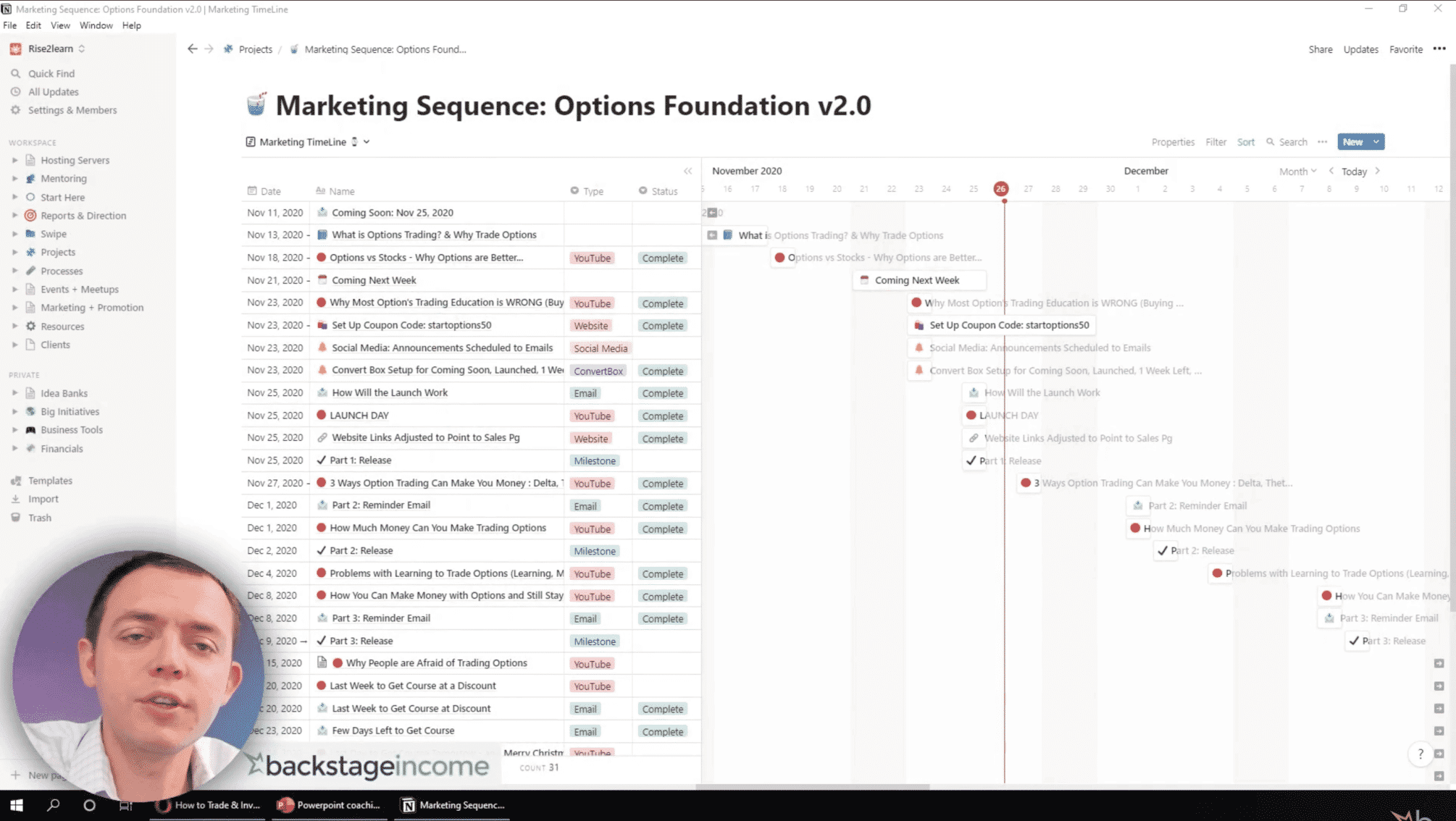
Task: Click the ConvertBox type tag
Action: (598, 371)
